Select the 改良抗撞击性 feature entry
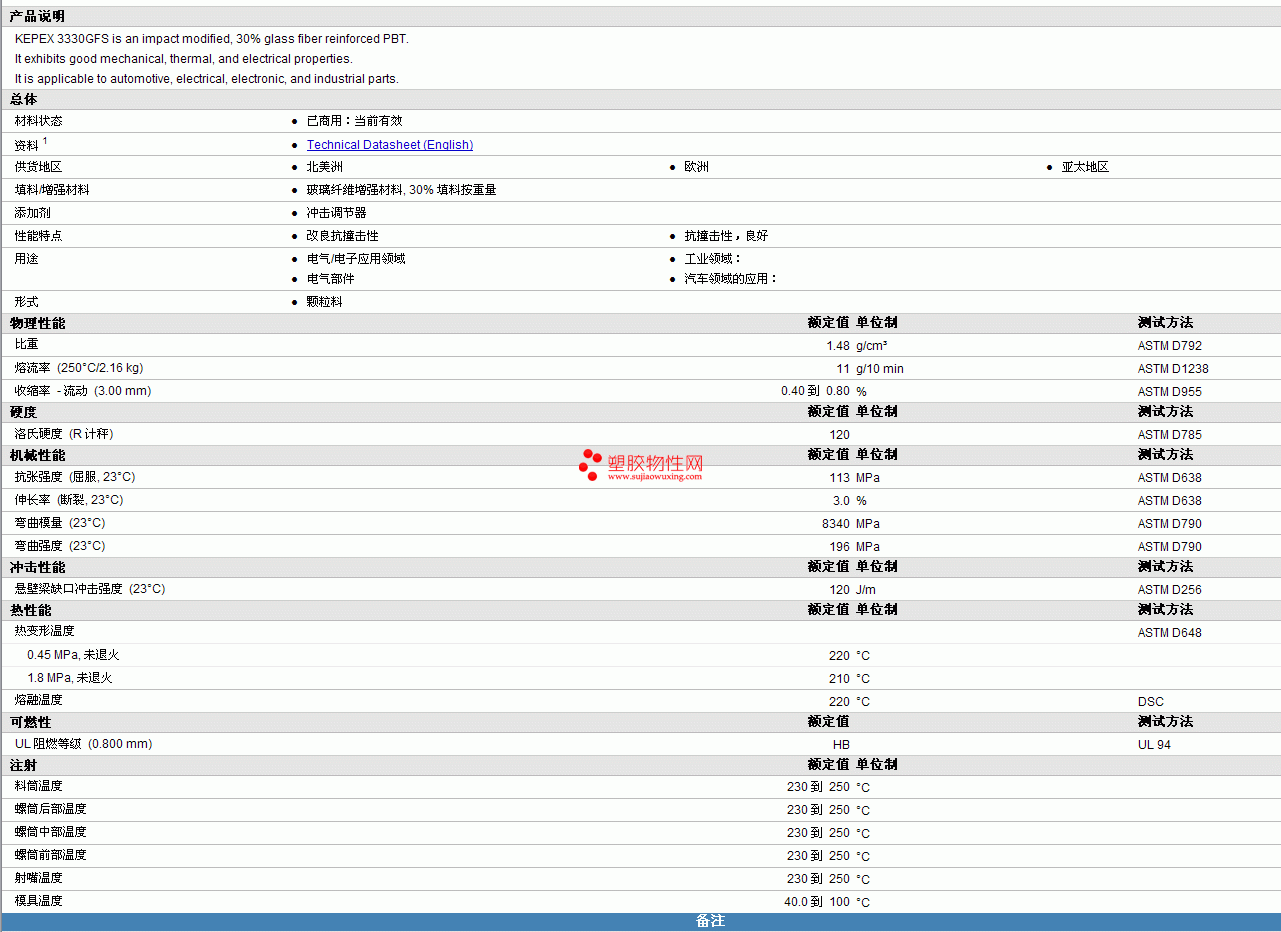1281x932 pixels. click(x=342, y=236)
